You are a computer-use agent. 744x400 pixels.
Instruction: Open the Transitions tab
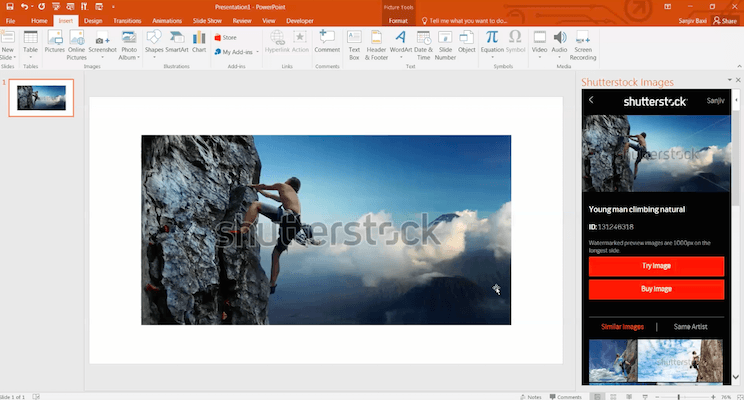tap(127, 21)
